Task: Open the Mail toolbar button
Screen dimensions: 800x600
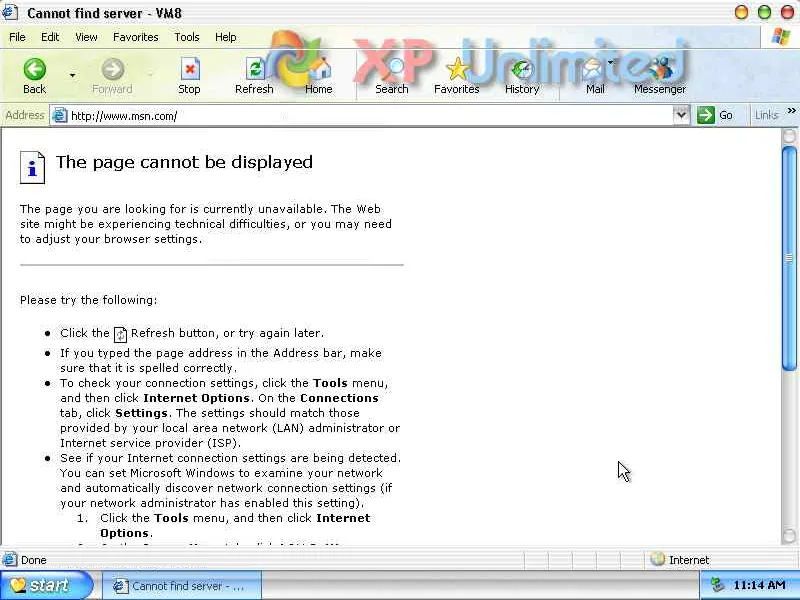Action: 594,76
